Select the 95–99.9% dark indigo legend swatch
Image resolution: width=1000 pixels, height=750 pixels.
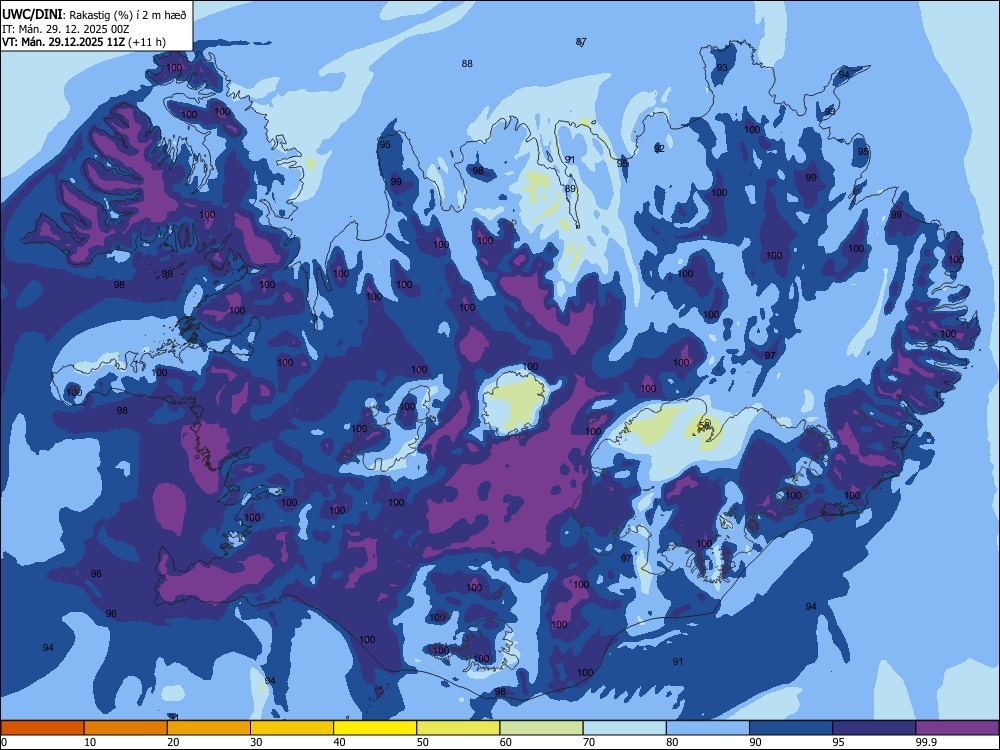pos(874,728)
